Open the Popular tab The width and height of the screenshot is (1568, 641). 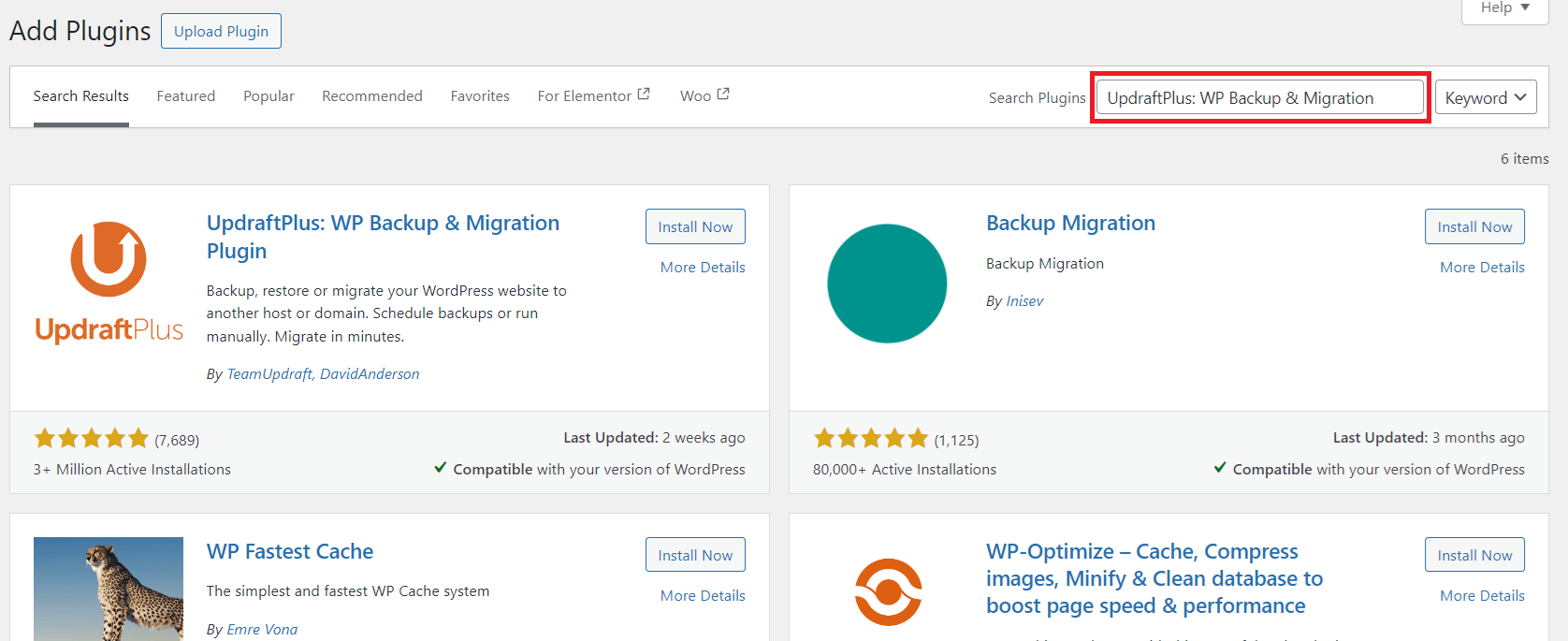pos(269,96)
